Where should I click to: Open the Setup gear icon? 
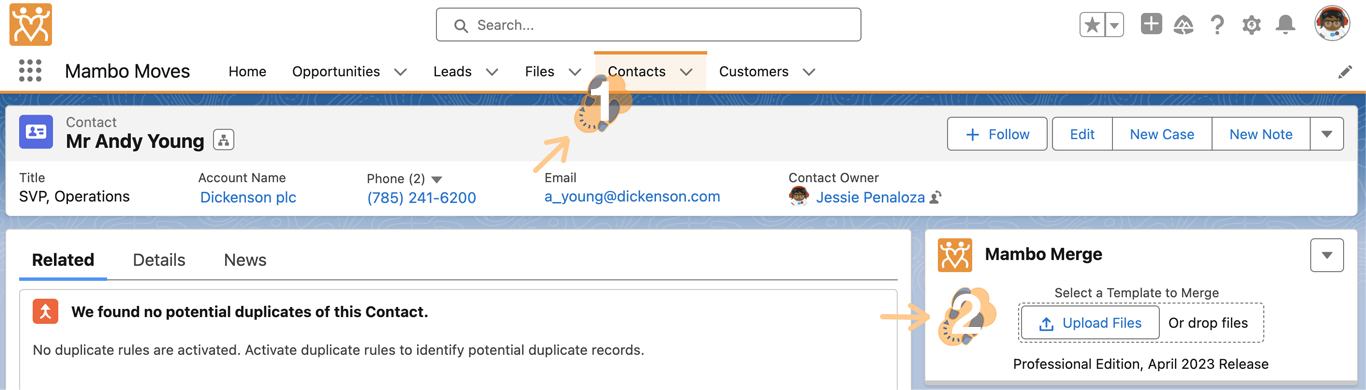coord(1251,25)
